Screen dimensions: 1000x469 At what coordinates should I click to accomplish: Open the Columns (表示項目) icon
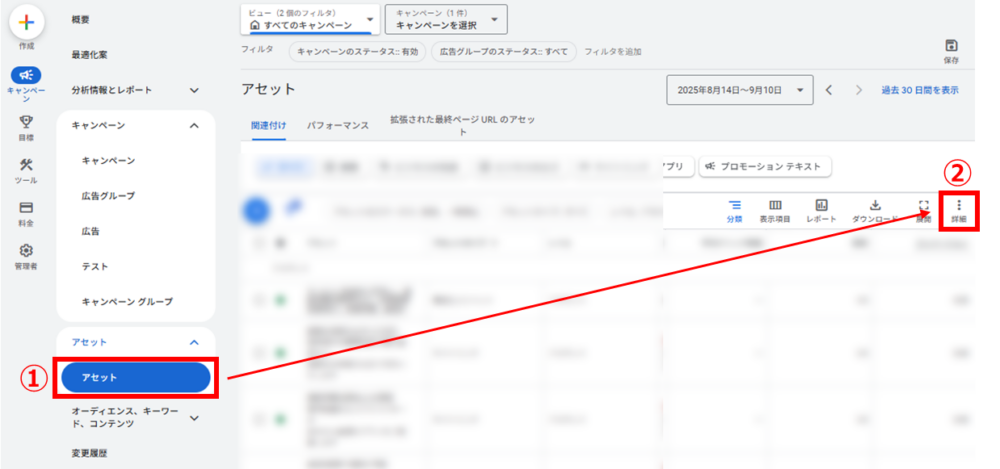pos(775,205)
